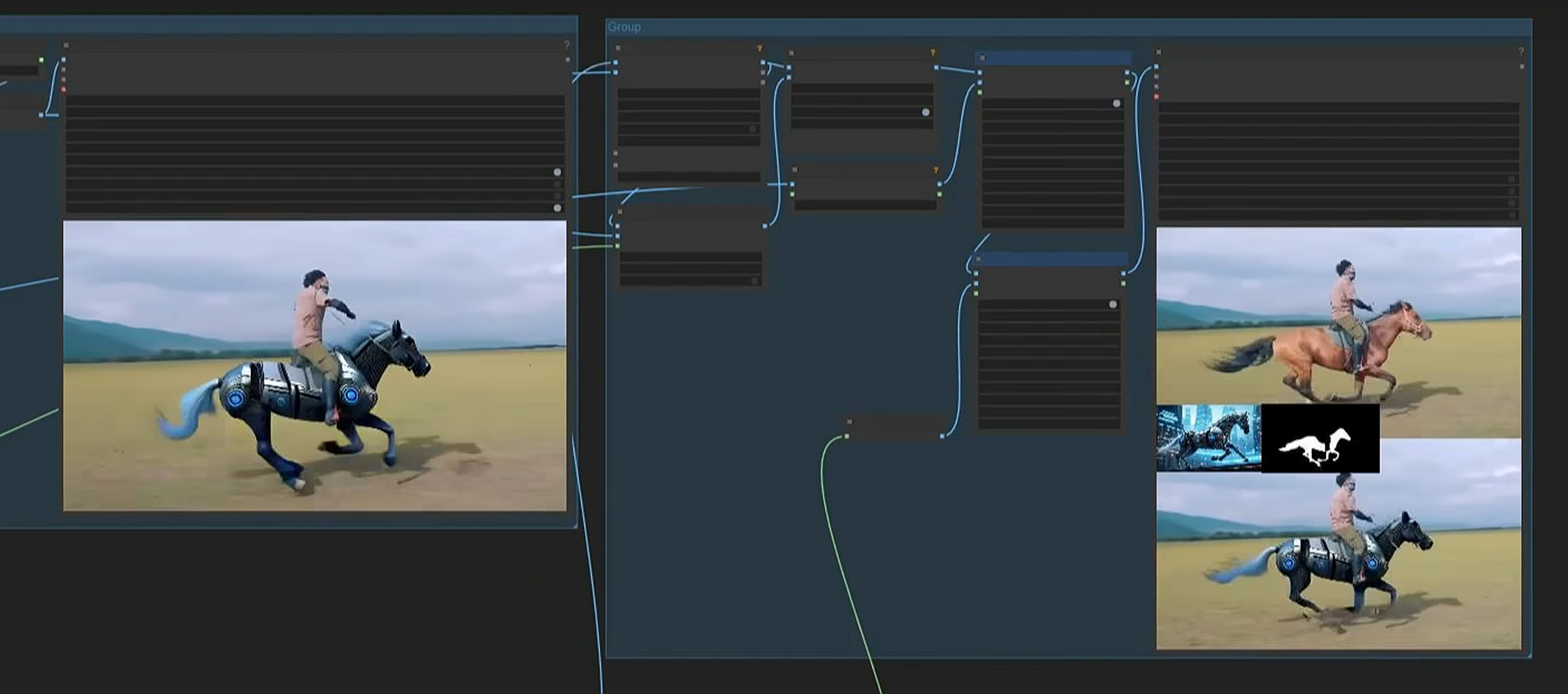This screenshot has height=694, width=1568.
Task: Select the large robot horse preview on the left
Action: pyautogui.click(x=315, y=365)
